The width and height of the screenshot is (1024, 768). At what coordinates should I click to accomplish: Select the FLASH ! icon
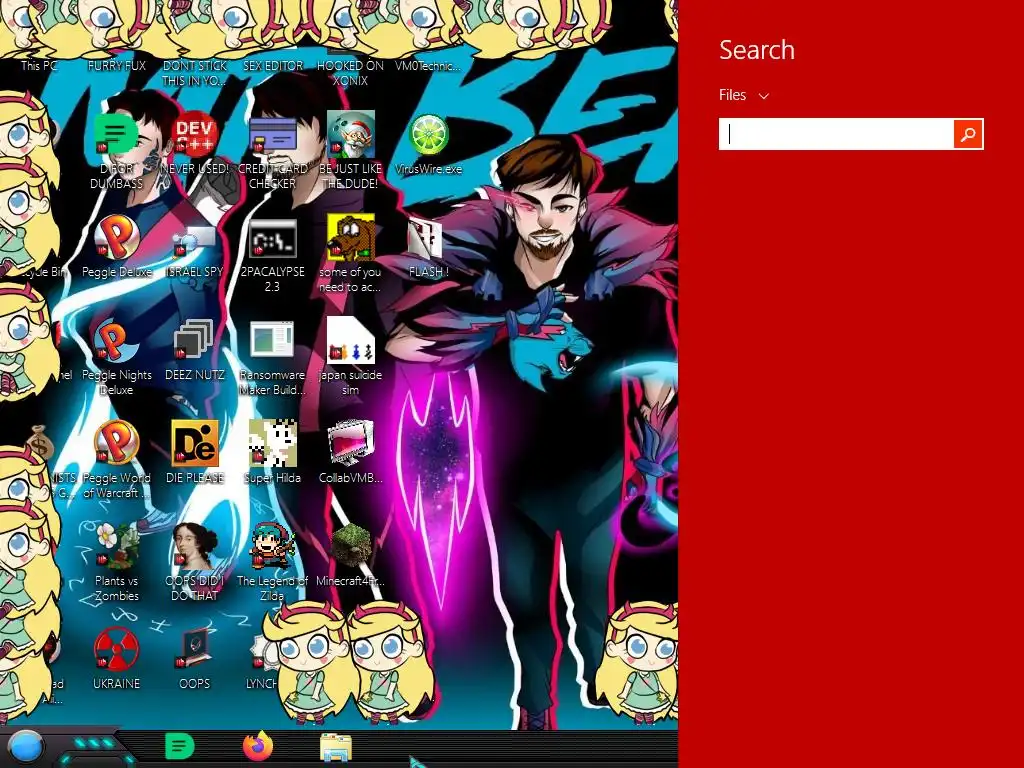(x=424, y=236)
